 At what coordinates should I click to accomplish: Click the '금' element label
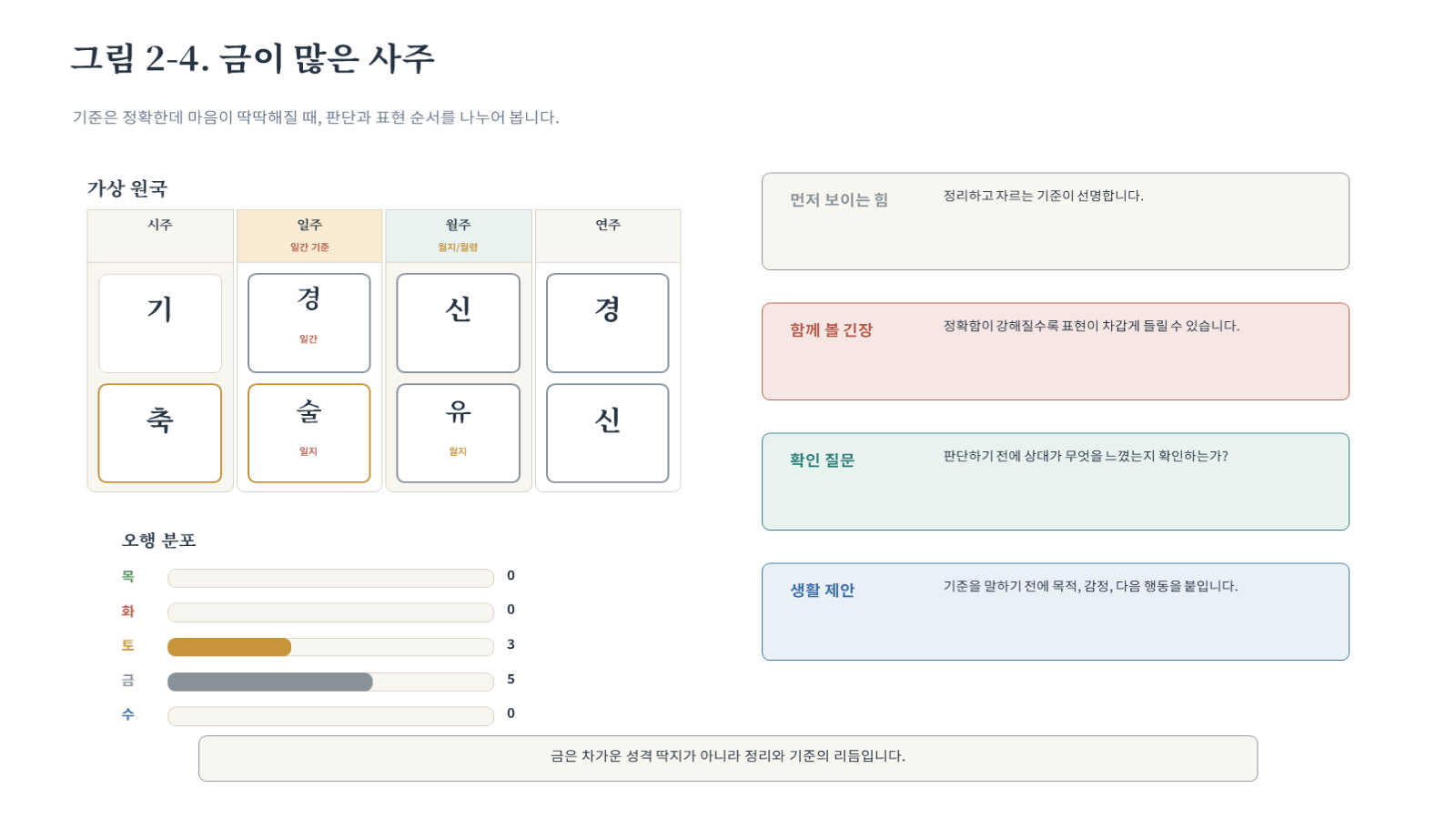[x=128, y=681]
